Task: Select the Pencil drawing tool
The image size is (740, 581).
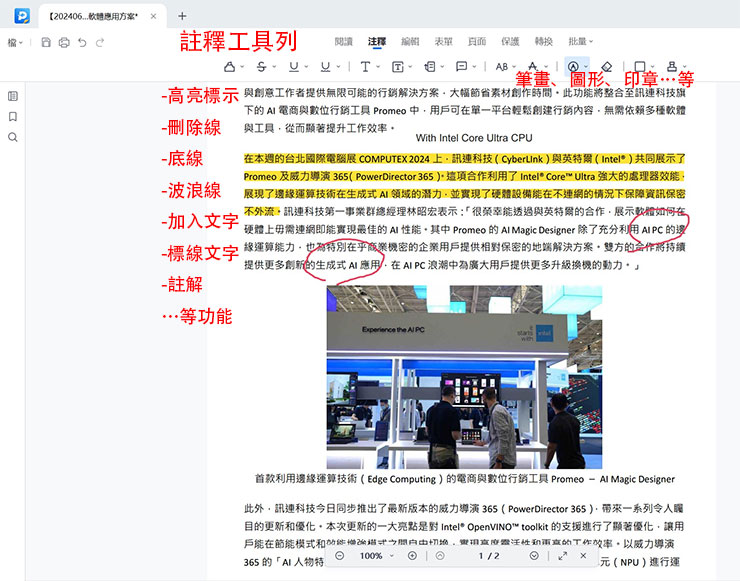Action: pos(573,67)
